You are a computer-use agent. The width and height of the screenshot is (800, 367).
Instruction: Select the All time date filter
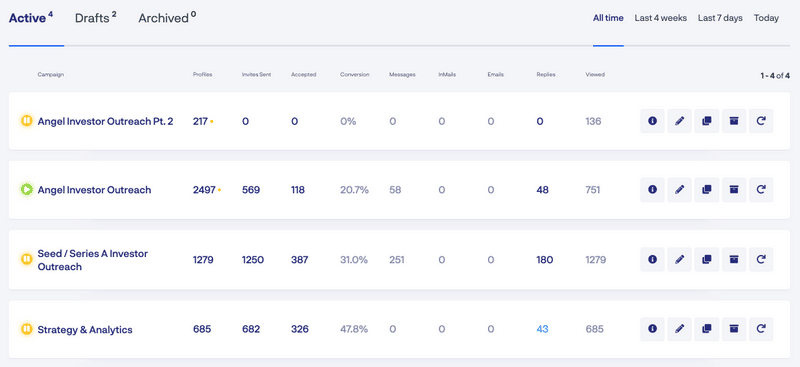click(608, 18)
